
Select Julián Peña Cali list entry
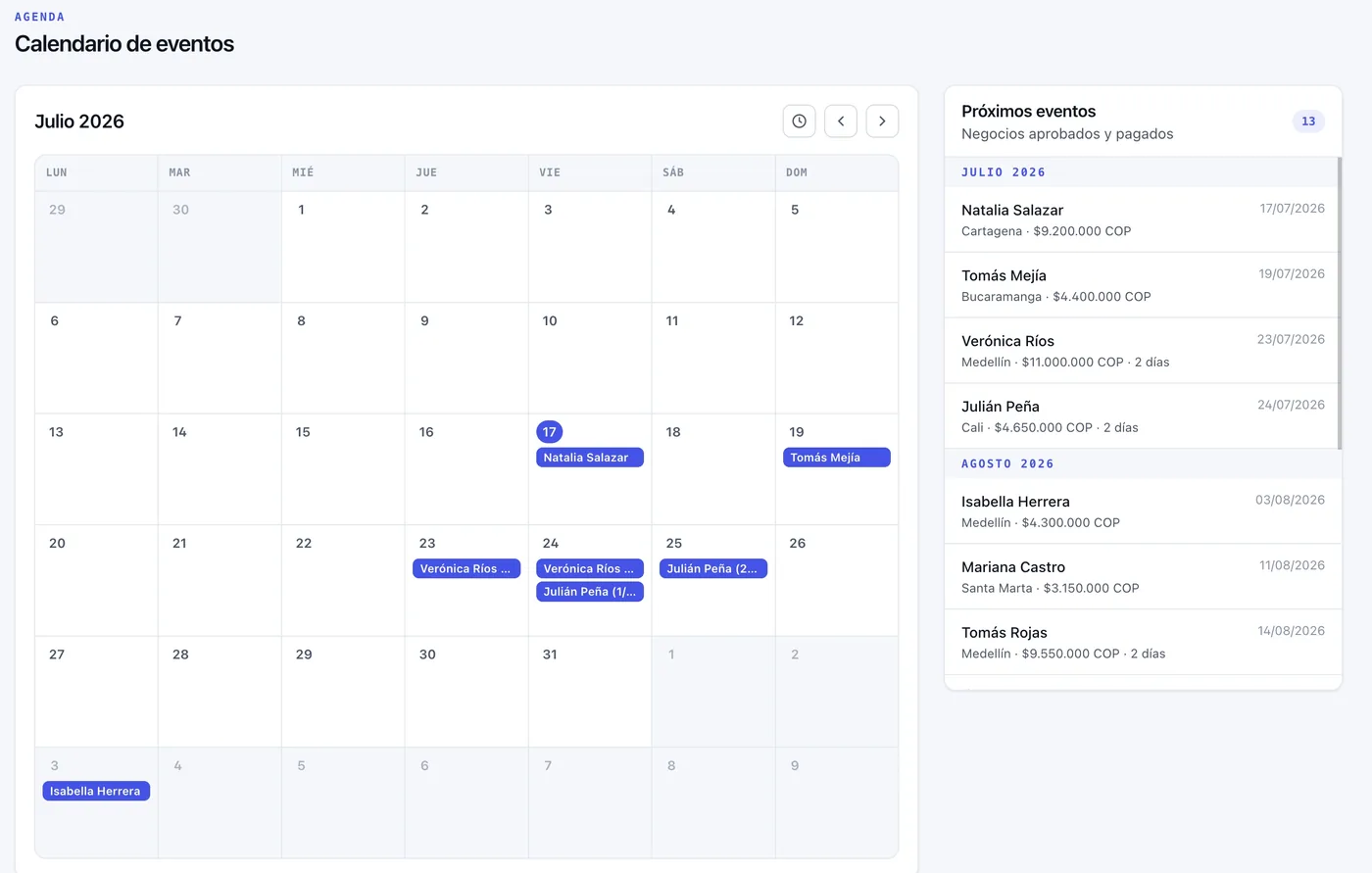[1142, 416]
